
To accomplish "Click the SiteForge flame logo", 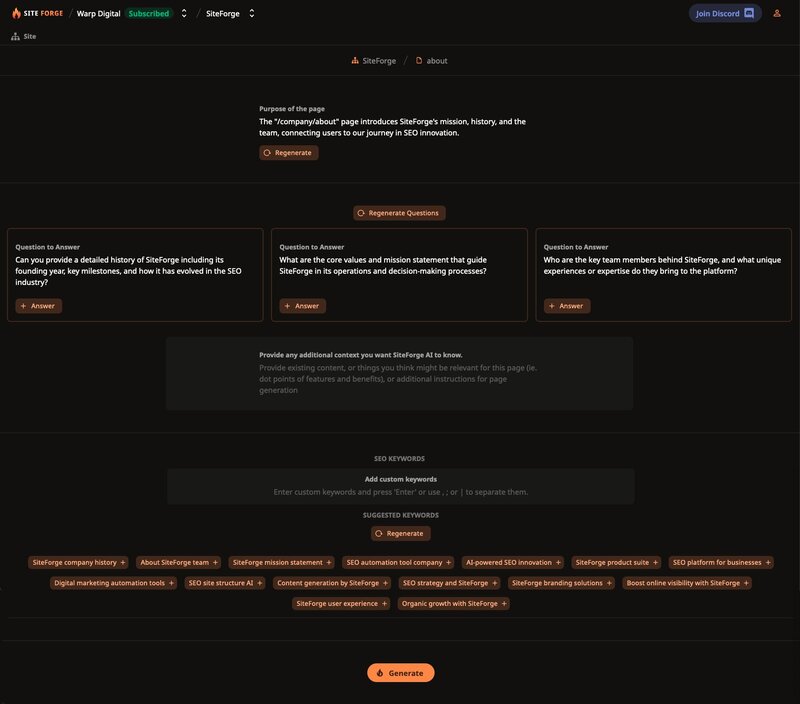I will pos(18,13).
